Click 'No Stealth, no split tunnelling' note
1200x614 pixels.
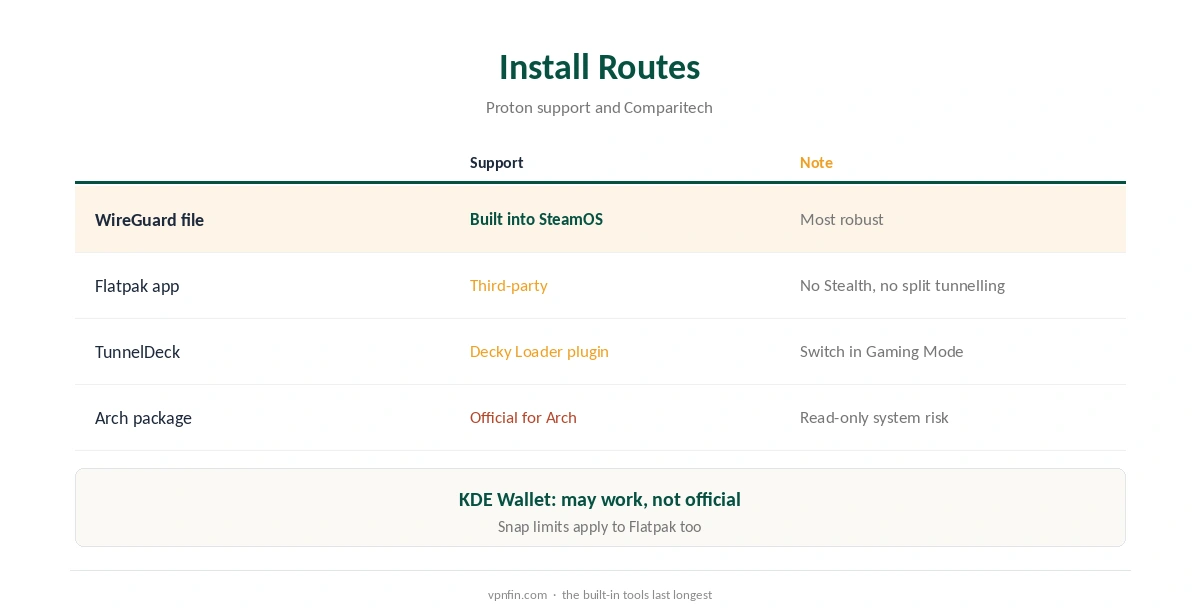[x=902, y=285]
